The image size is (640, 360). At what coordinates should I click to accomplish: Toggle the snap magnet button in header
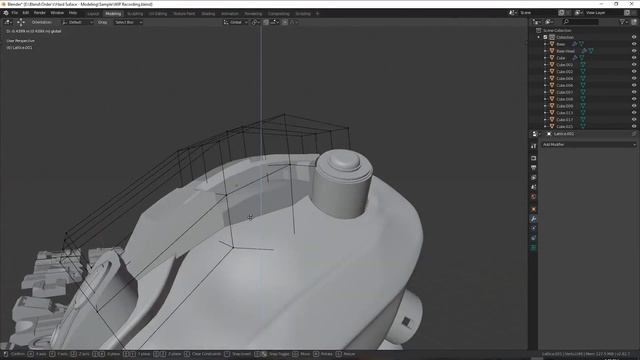coord(266,22)
